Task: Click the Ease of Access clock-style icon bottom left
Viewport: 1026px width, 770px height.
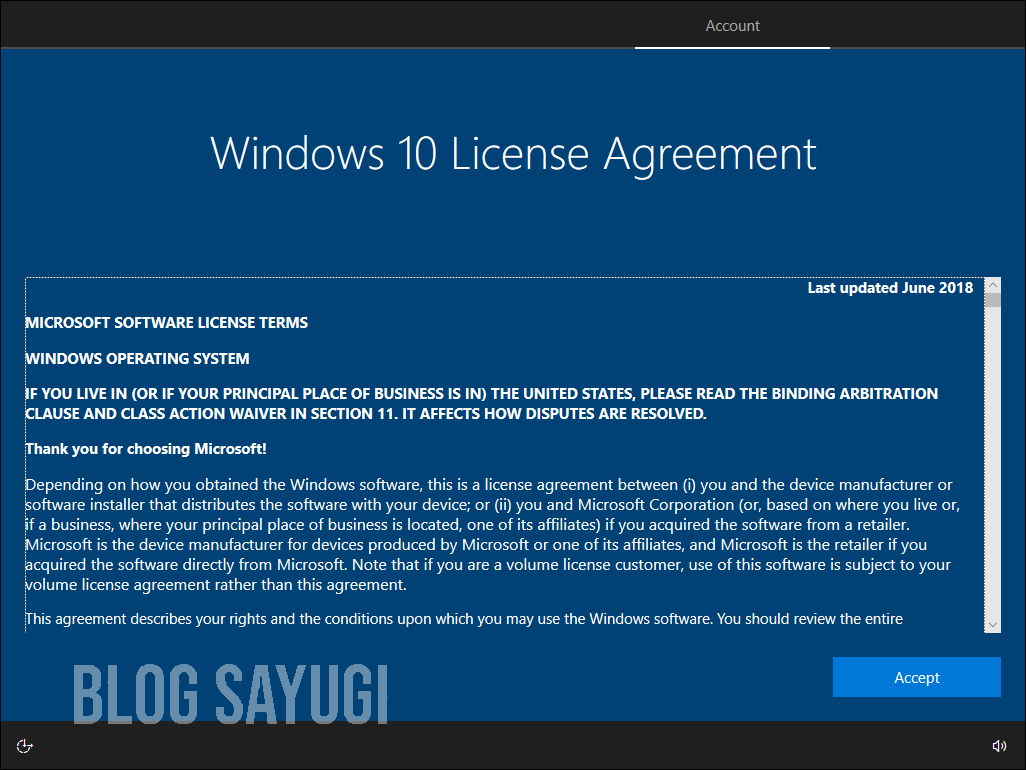Action: pos(24,745)
